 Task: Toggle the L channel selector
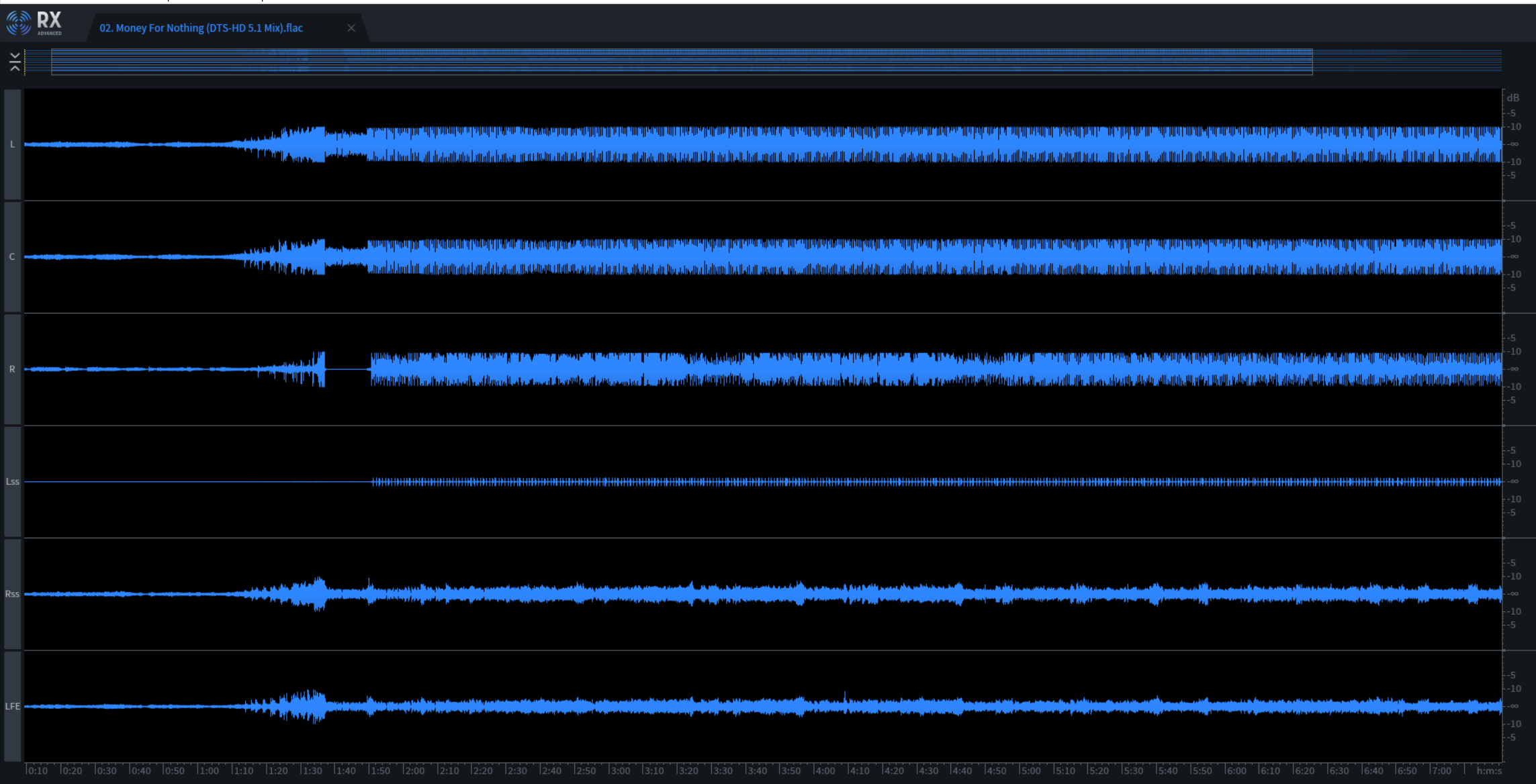pos(12,144)
